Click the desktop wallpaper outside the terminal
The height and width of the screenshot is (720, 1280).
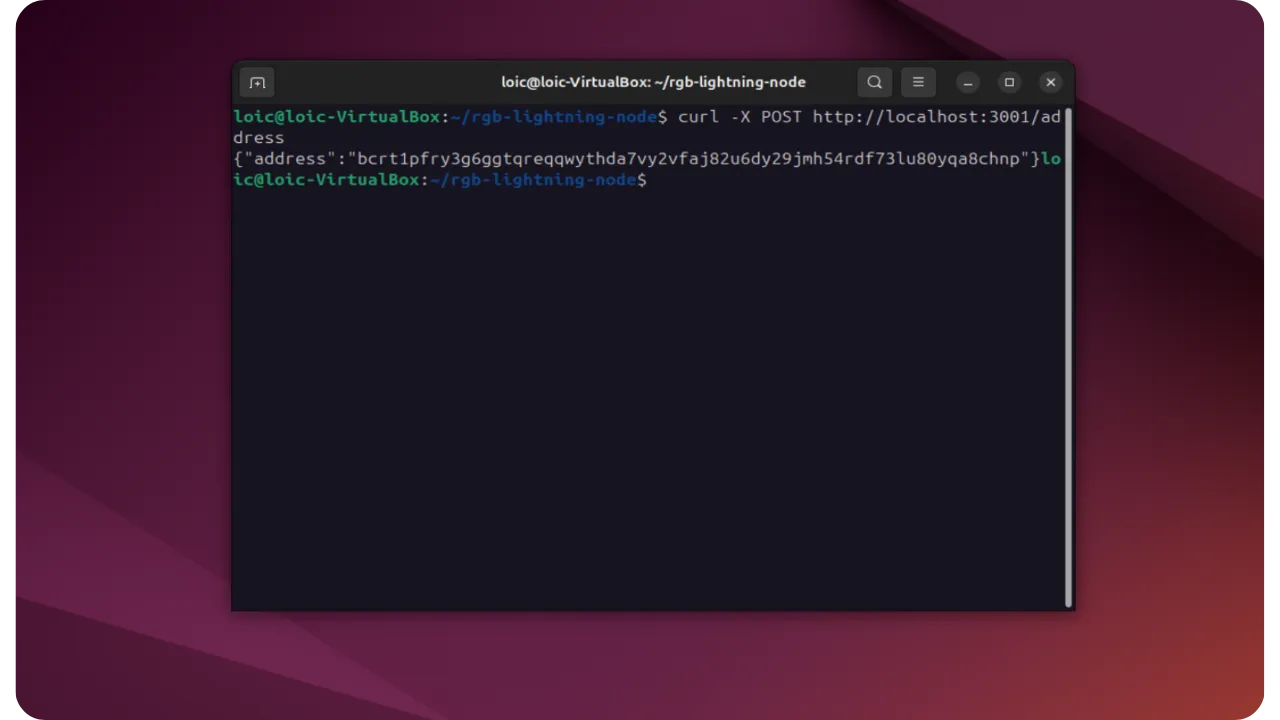(x=120, y=400)
